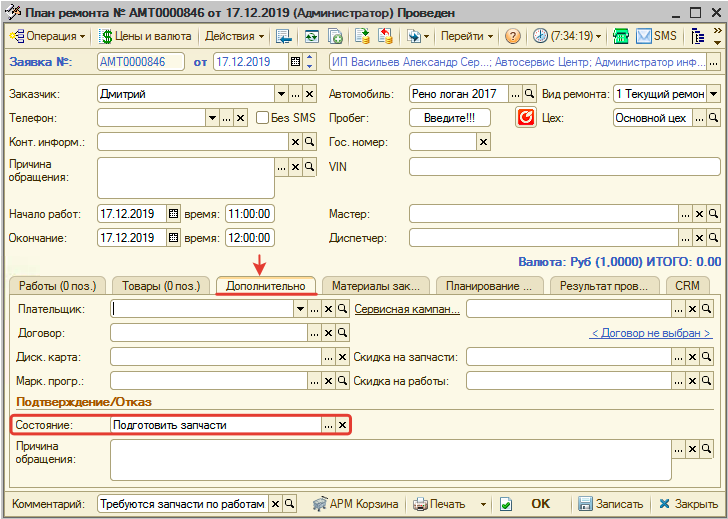Open the Вид ремонта dropdown

point(712,94)
